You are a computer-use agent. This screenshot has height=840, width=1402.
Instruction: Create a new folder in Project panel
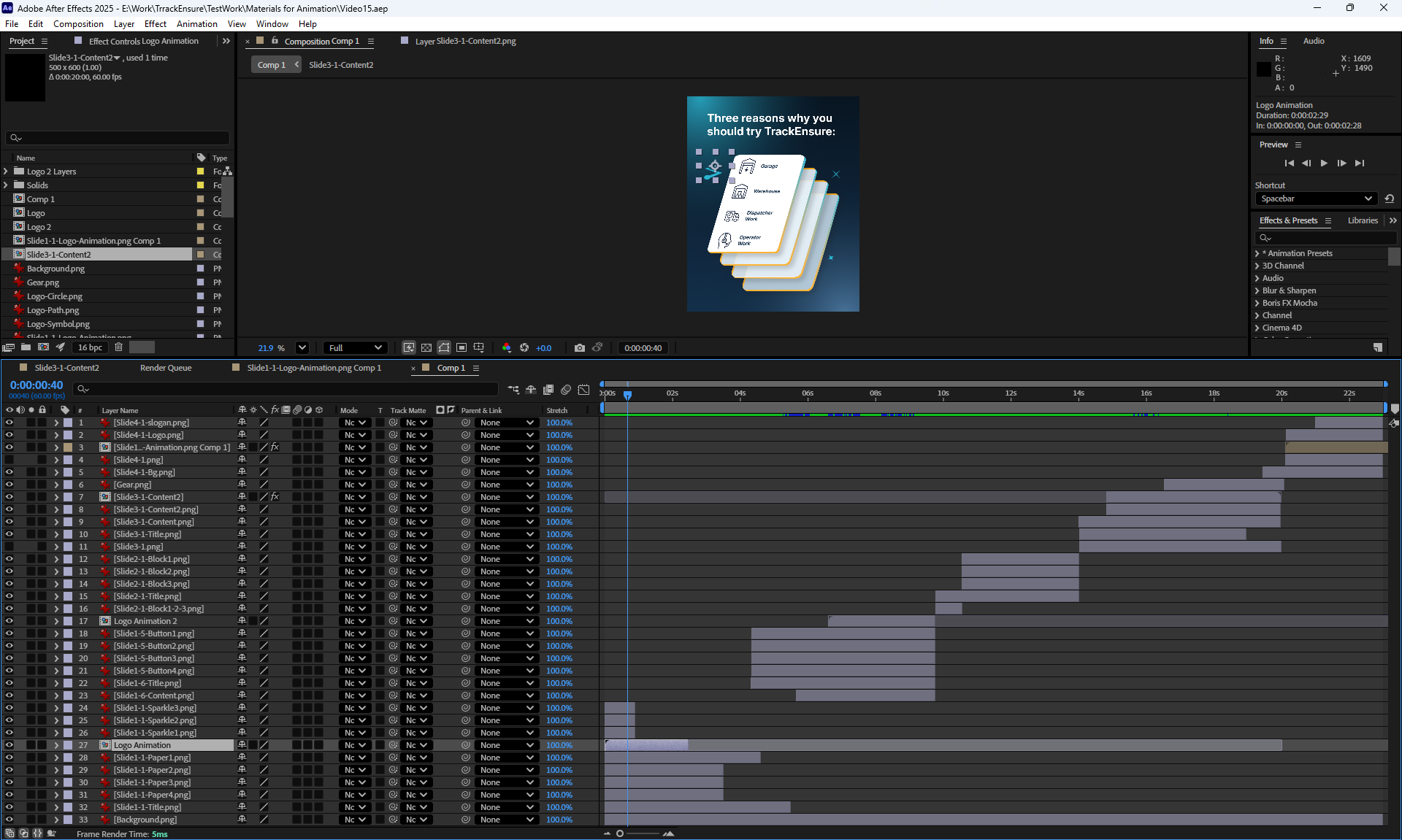pos(26,347)
